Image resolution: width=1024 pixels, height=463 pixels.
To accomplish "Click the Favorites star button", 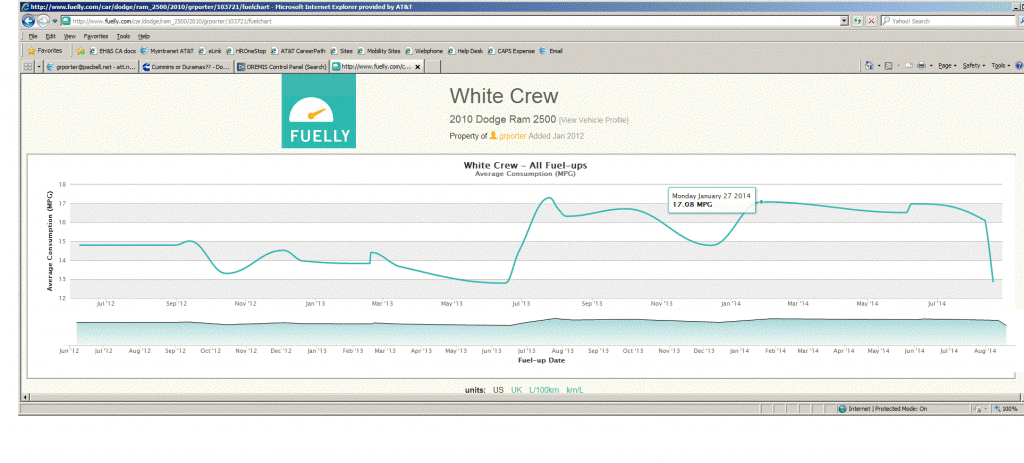I will [x=45, y=50].
